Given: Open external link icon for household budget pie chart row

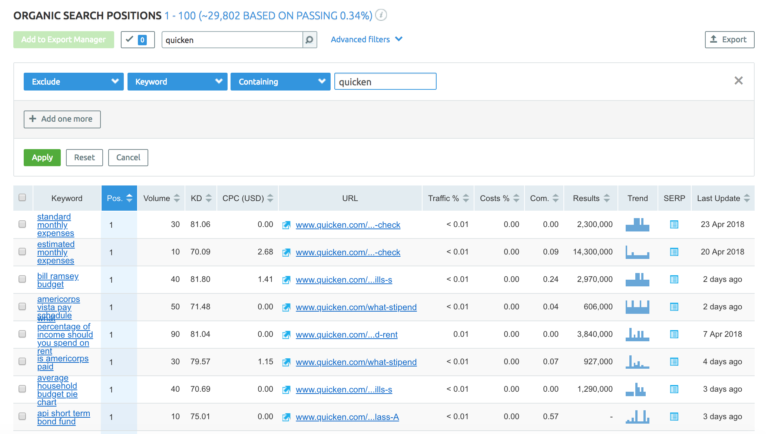Looking at the screenshot, I should coord(286,389).
